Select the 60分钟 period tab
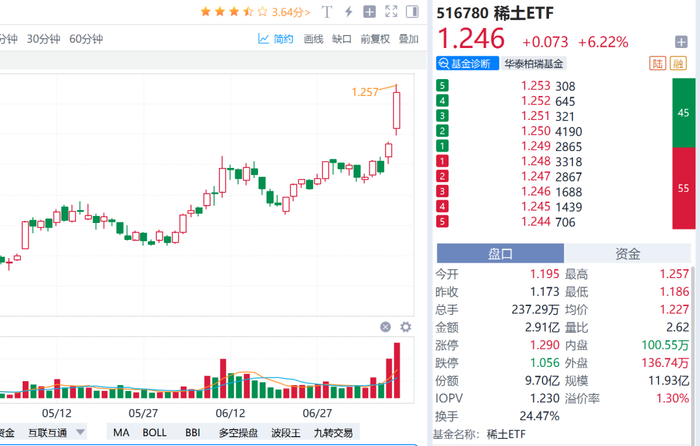 click(86, 39)
